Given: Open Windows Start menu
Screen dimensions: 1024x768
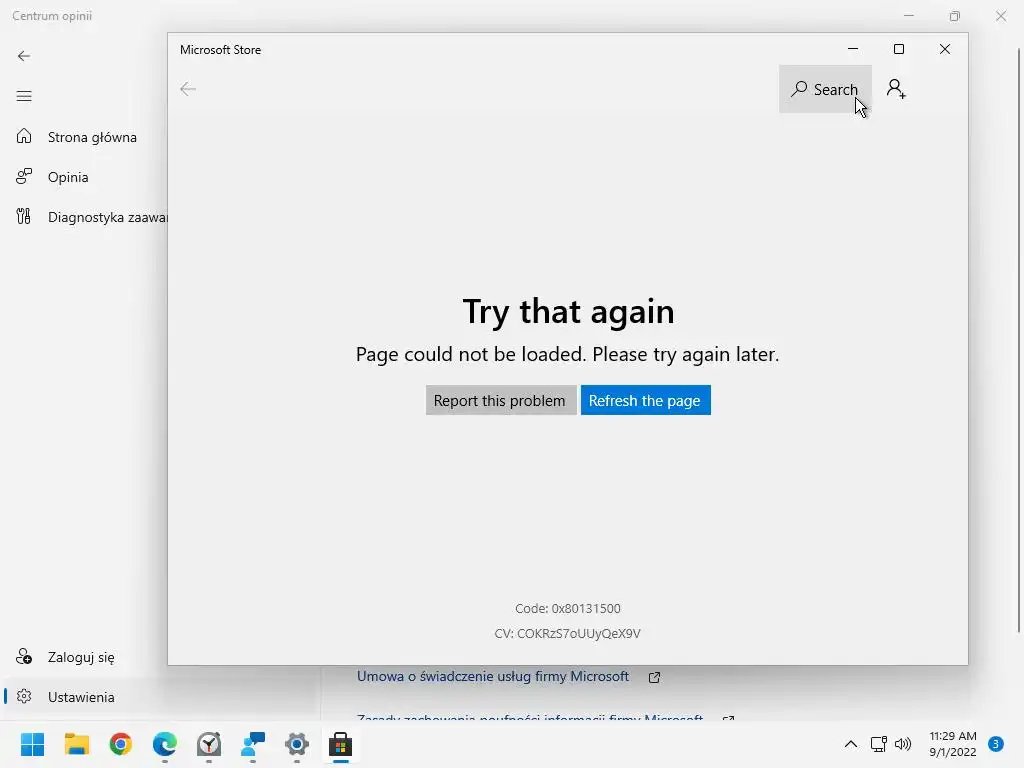Looking at the screenshot, I should pyautogui.click(x=33, y=744).
